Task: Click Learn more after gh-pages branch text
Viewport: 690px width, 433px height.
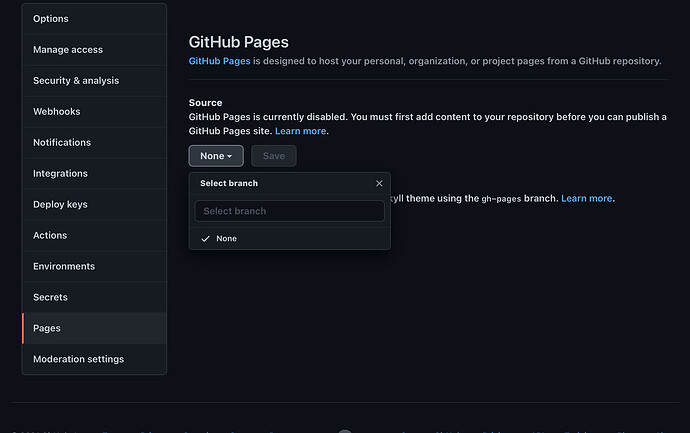Action: 587,198
